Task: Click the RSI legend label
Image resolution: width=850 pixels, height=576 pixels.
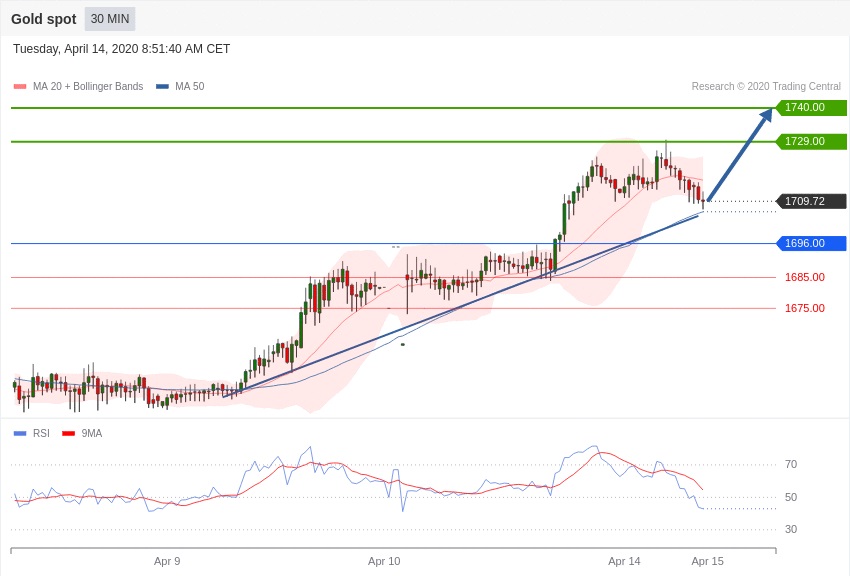Action: coord(41,433)
